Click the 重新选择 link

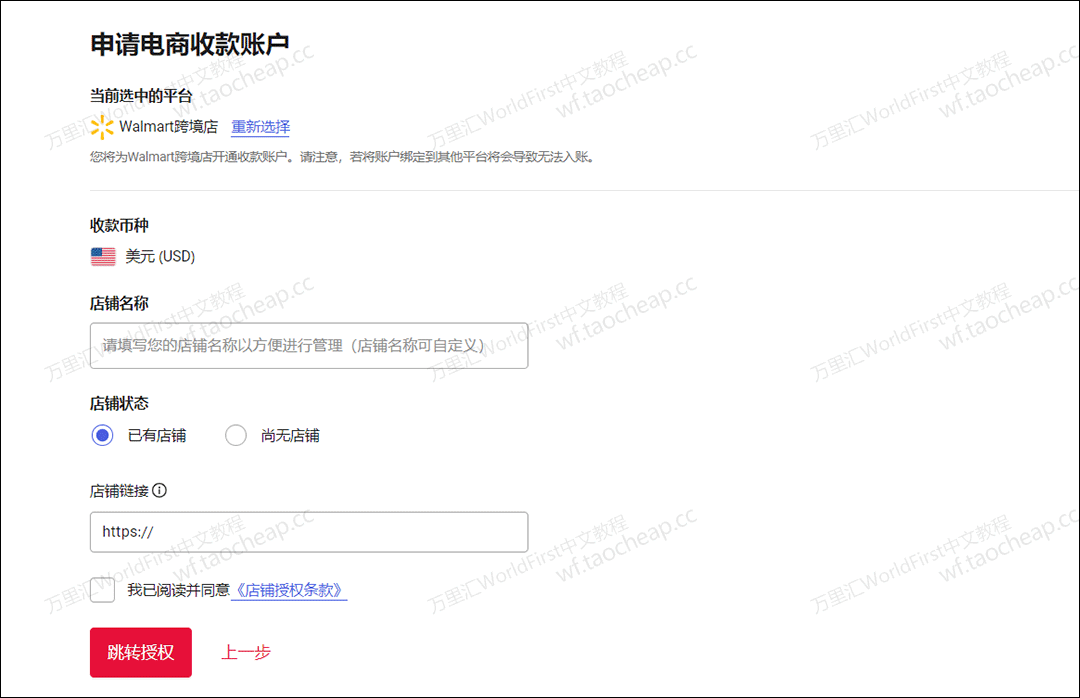[260, 127]
